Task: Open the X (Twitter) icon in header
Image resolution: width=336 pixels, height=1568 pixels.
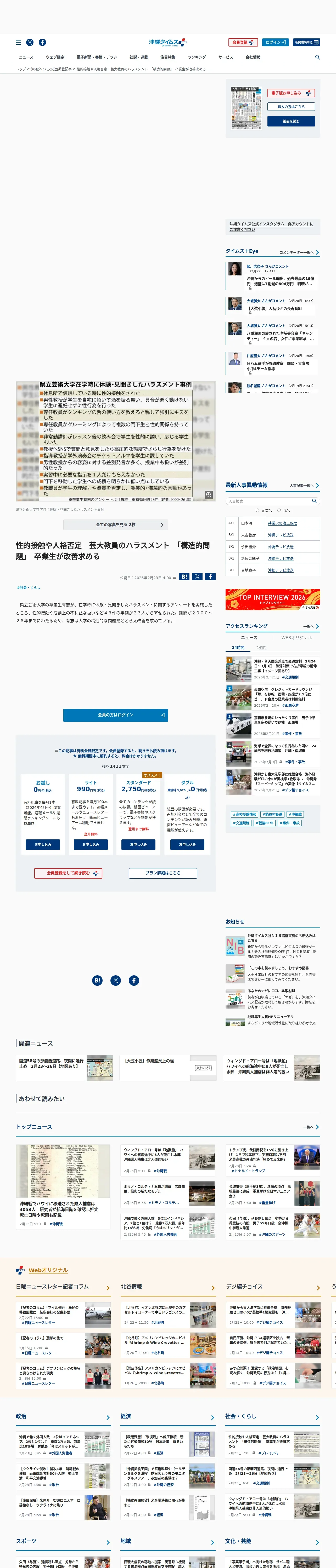Action: 30,43
